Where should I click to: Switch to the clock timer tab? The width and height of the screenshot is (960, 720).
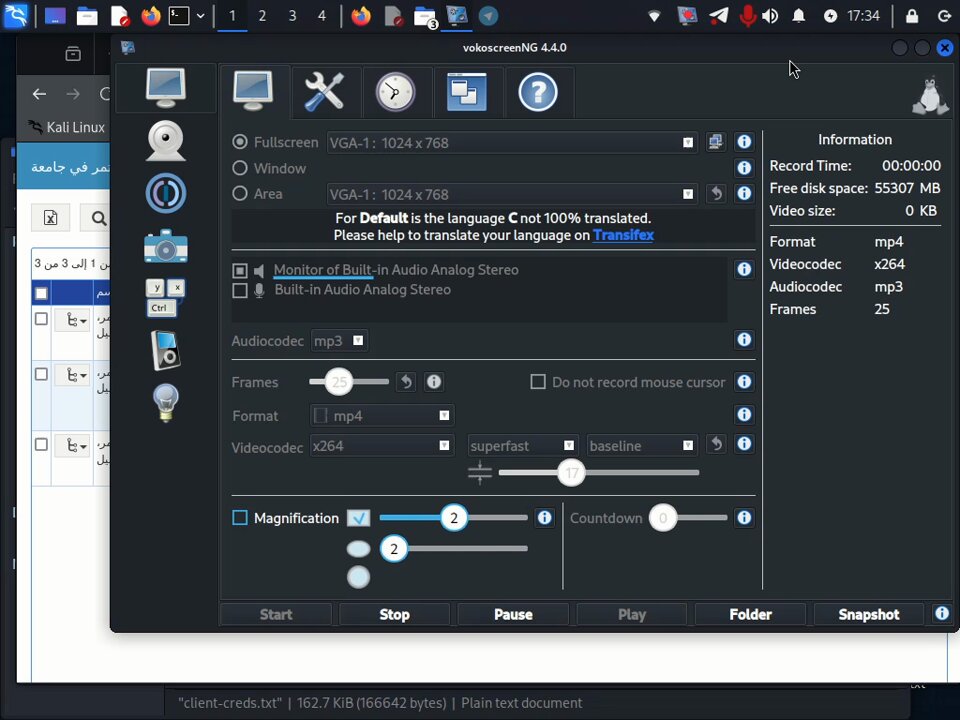pos(395,92)
